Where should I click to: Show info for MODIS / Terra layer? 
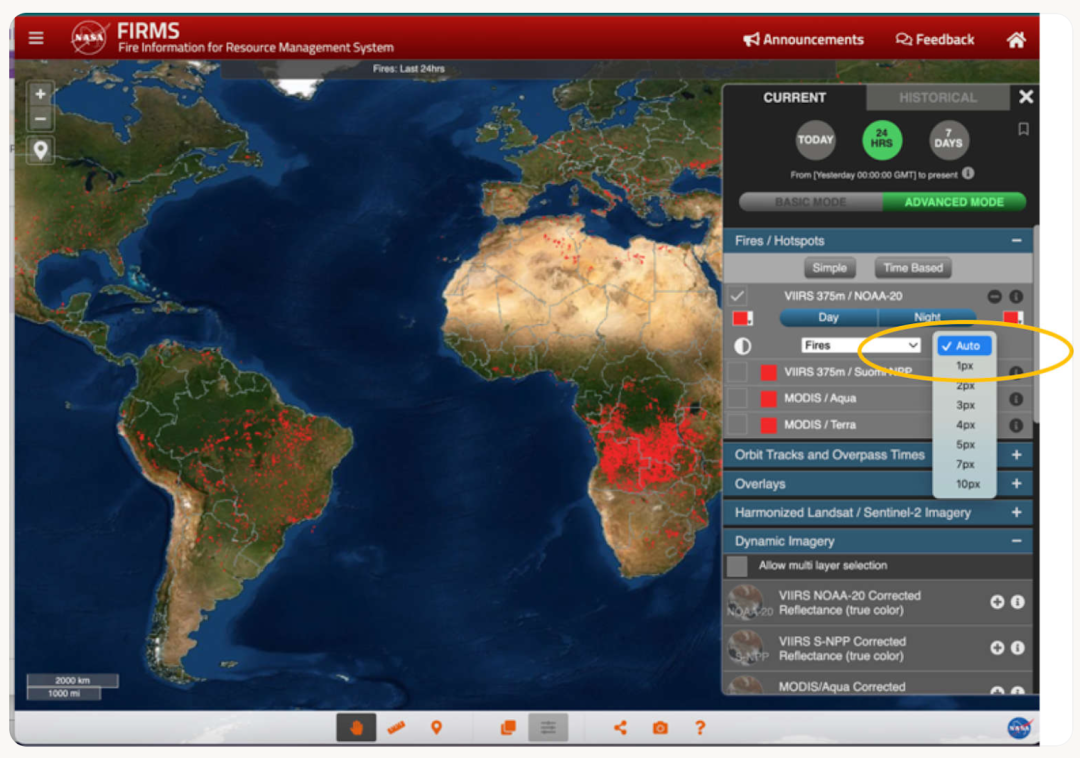[x=1016, y=425]
